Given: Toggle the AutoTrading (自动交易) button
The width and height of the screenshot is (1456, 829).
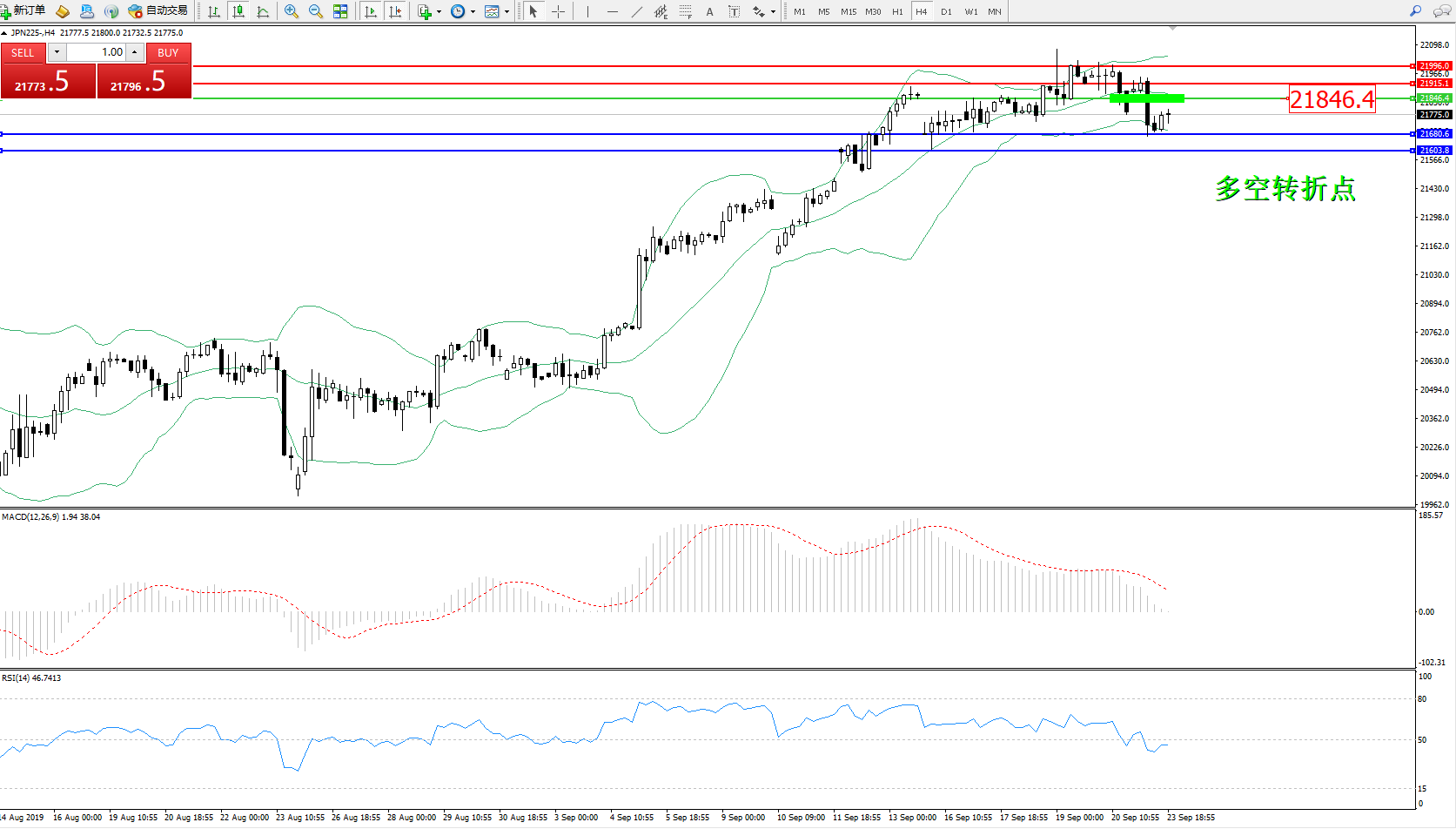Looking at the screenshot, I should (158, 10).
